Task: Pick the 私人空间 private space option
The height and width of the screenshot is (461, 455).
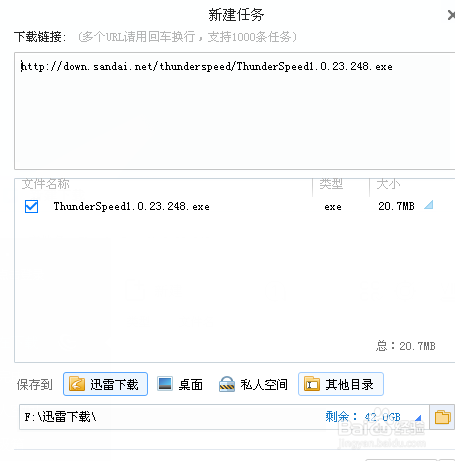Action: (x=253, y=384)
